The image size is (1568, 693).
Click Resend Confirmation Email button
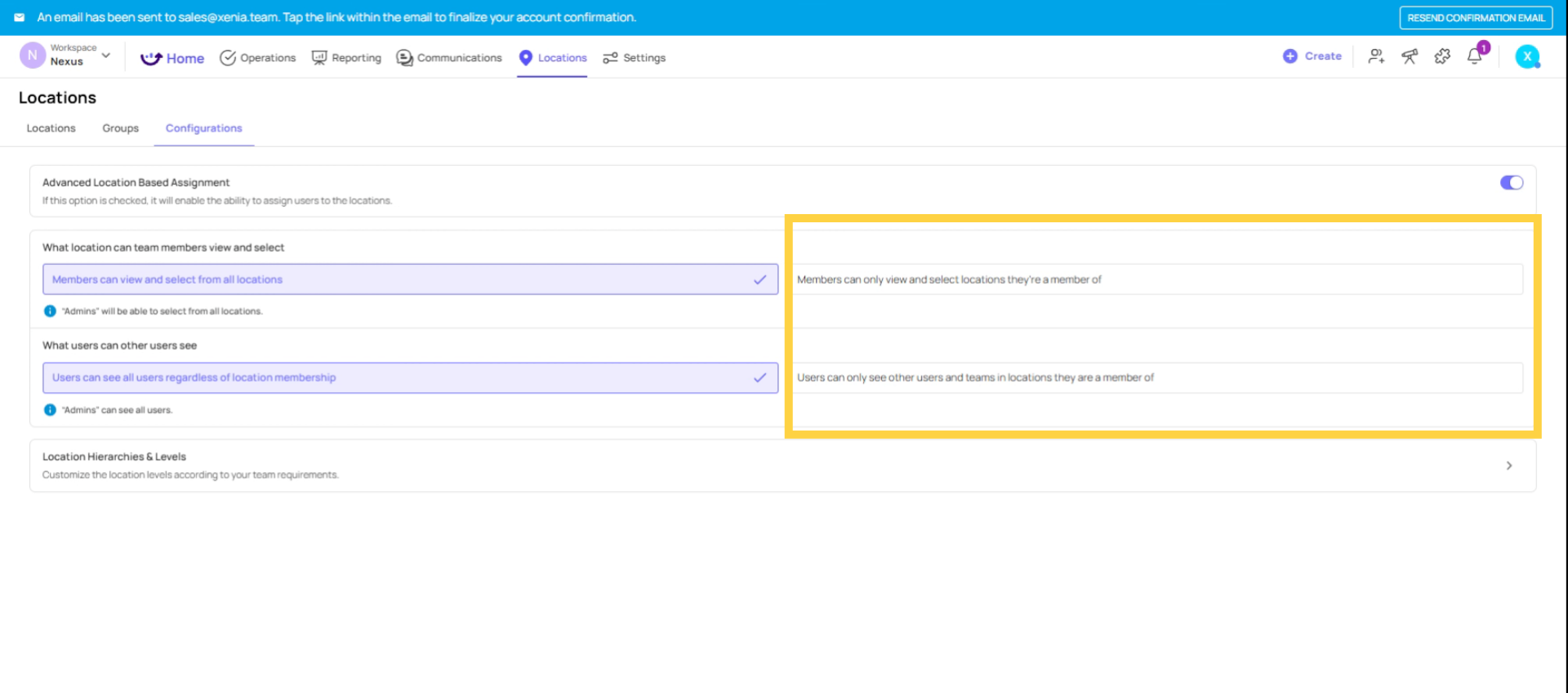pyautogui.click(x=1476, y=18)
